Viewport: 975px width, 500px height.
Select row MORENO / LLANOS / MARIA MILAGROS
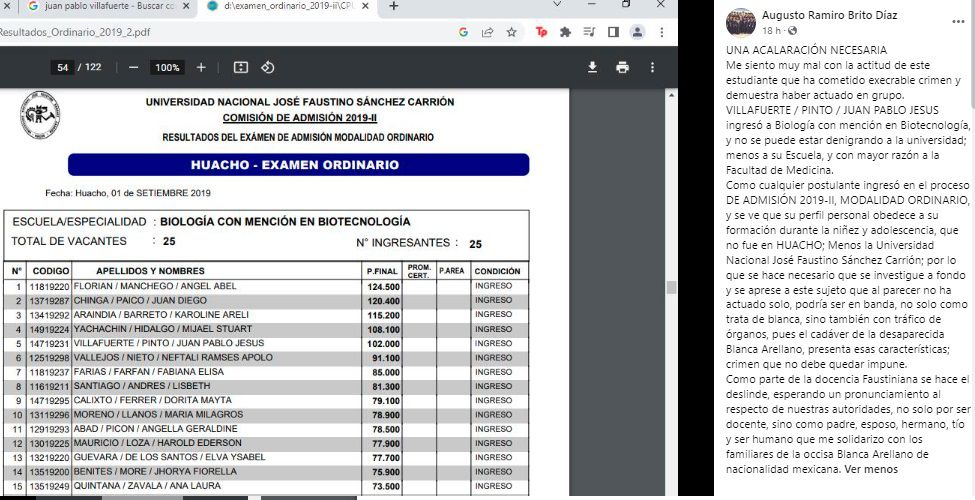tap(266, 415)
